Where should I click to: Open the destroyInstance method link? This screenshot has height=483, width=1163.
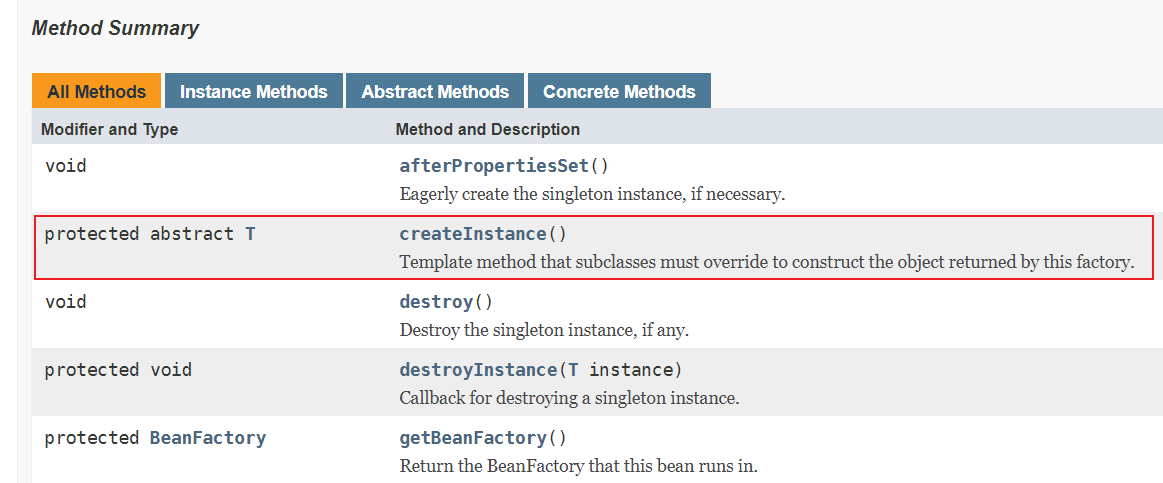478,370
